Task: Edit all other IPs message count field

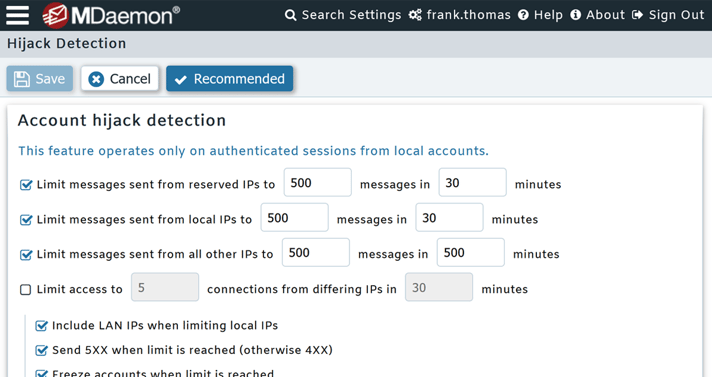Action: coord(316,252)
